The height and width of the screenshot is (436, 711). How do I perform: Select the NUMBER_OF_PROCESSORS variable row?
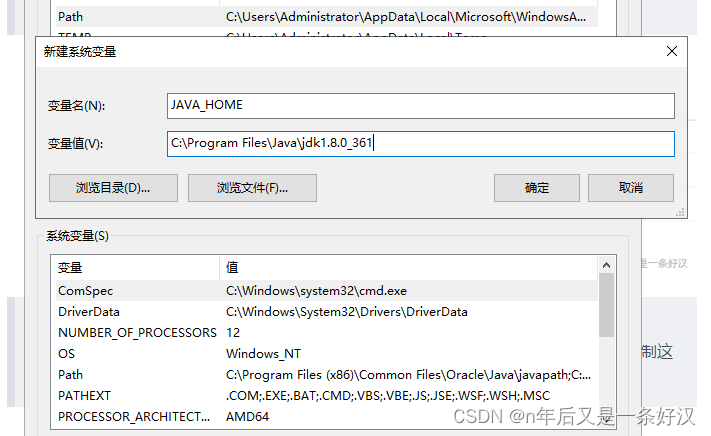(326, 333)
